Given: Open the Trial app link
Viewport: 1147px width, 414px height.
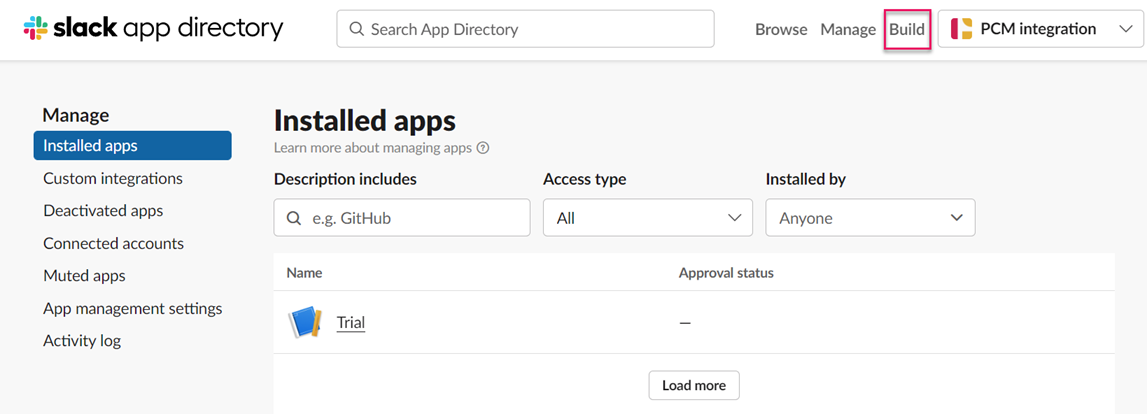Looking at the screenshot, I should 351,322.
